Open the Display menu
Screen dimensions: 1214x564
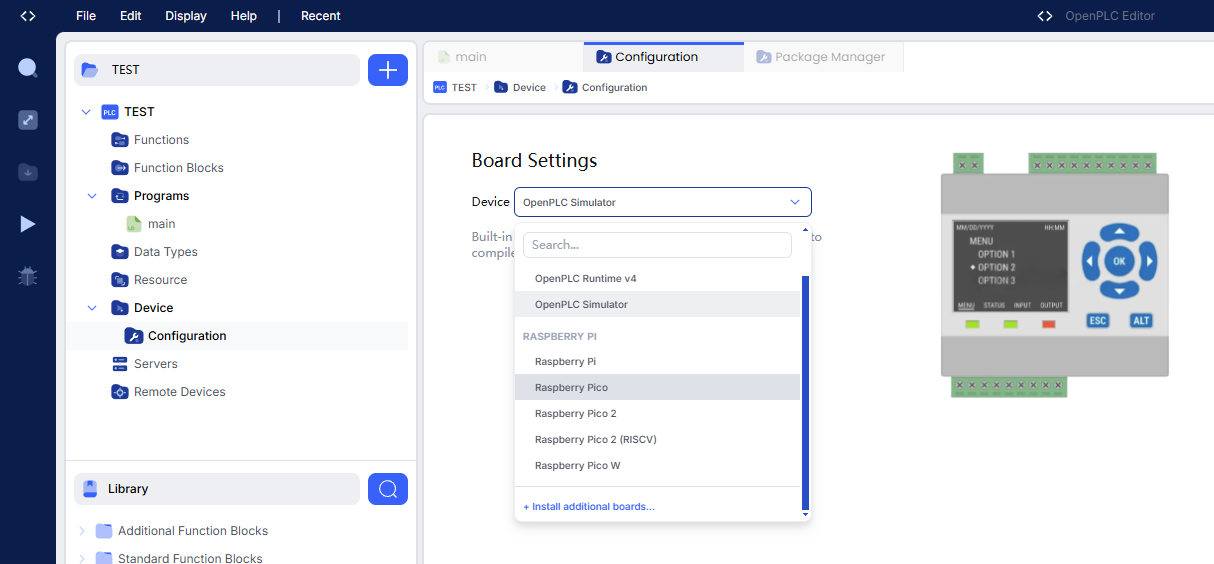coord(186,16)
